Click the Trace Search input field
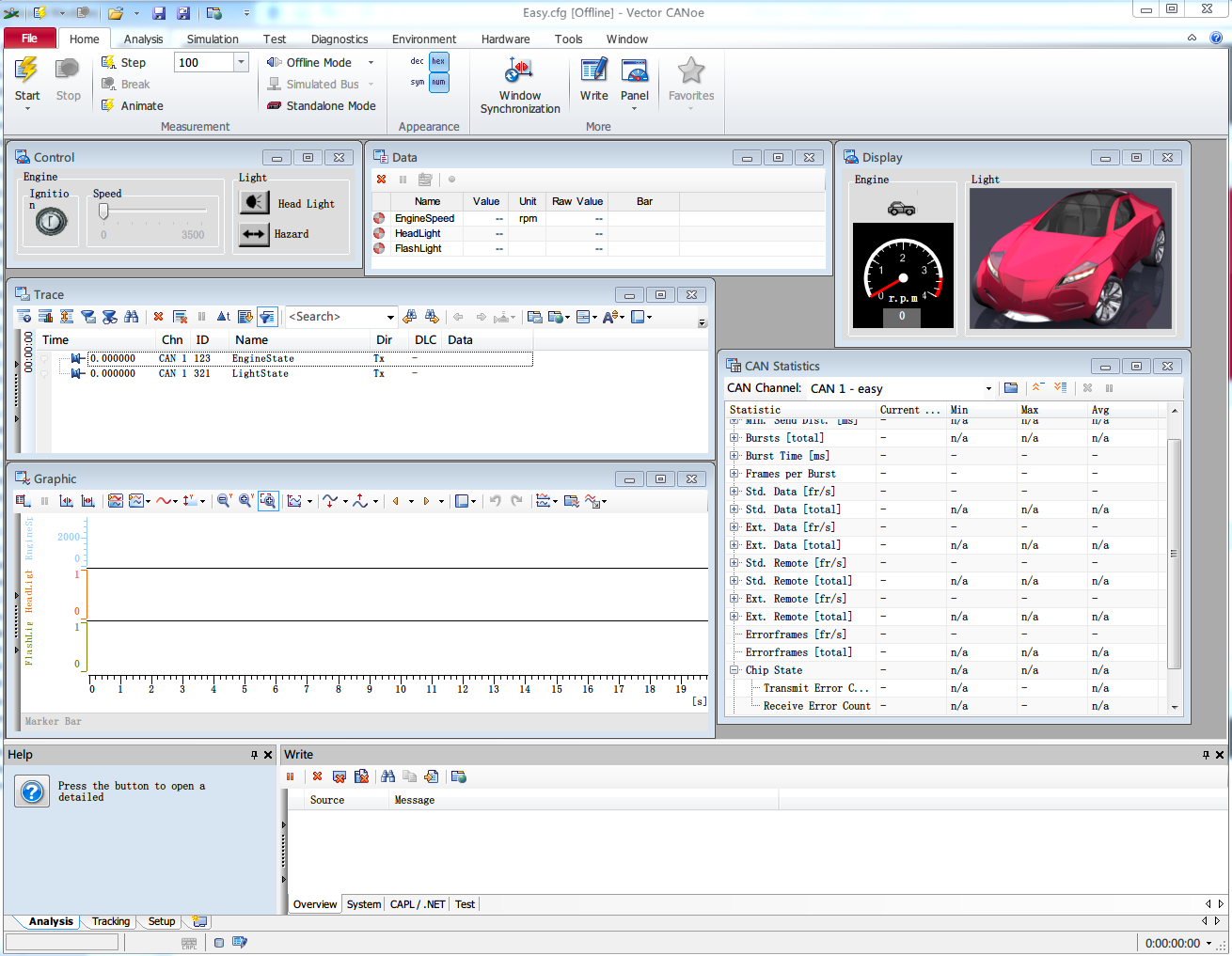Viewport: 1232px width, 956px height. click(334, 317)
